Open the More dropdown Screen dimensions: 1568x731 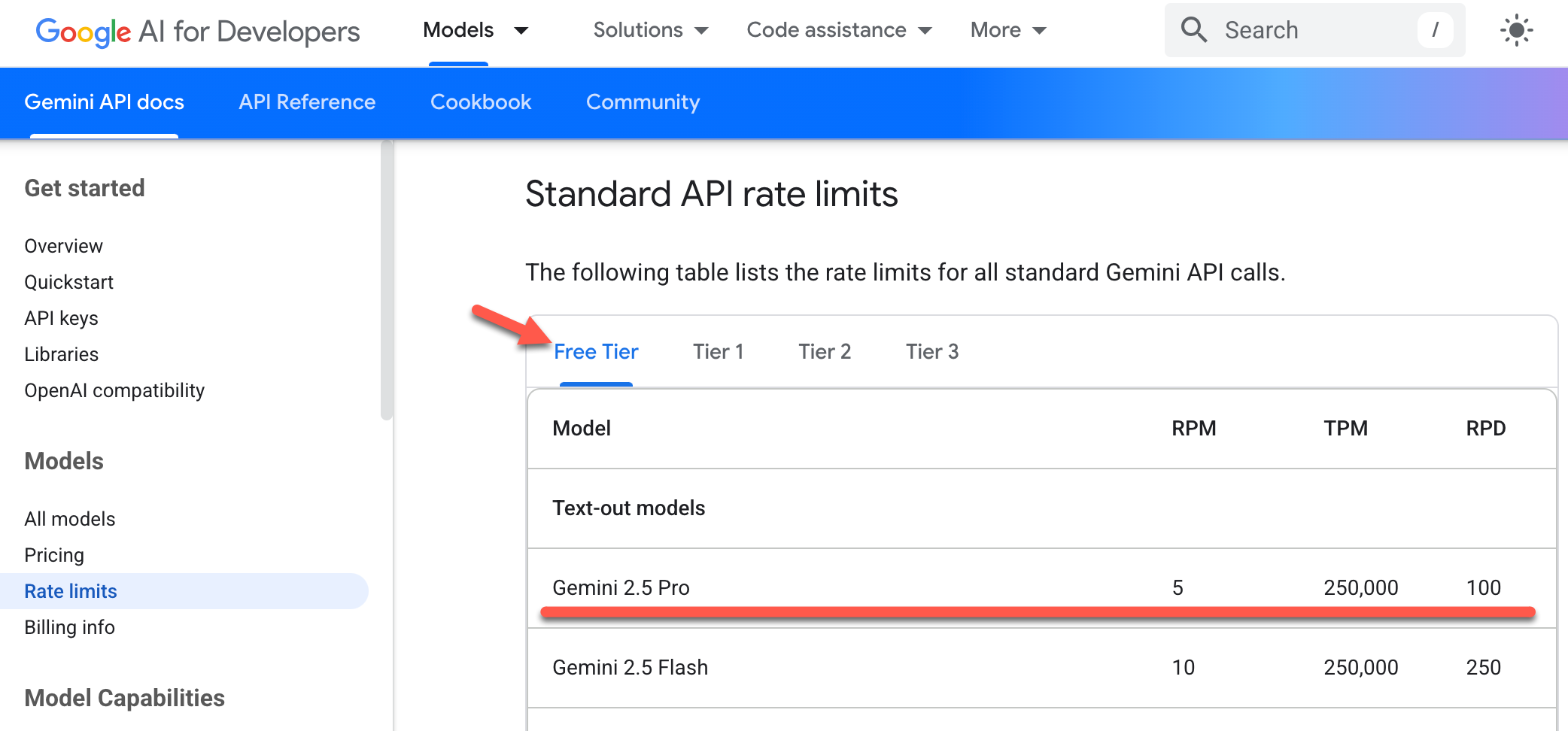click(1007, 30)
